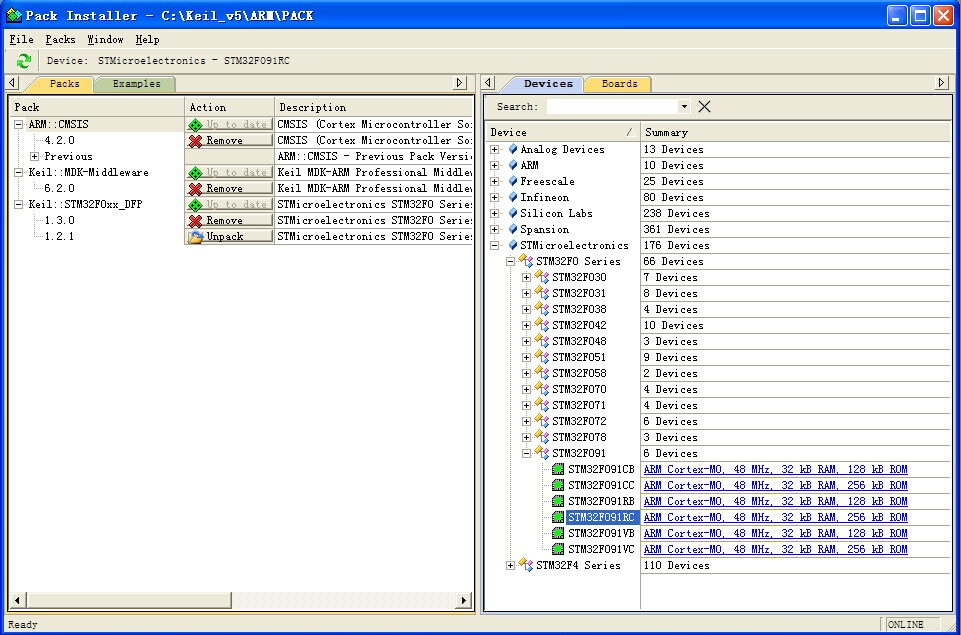Expand the Infineon vendor node
Viewport: 961px width, 635px height.
pyautogui.click(x=495, y=197)
